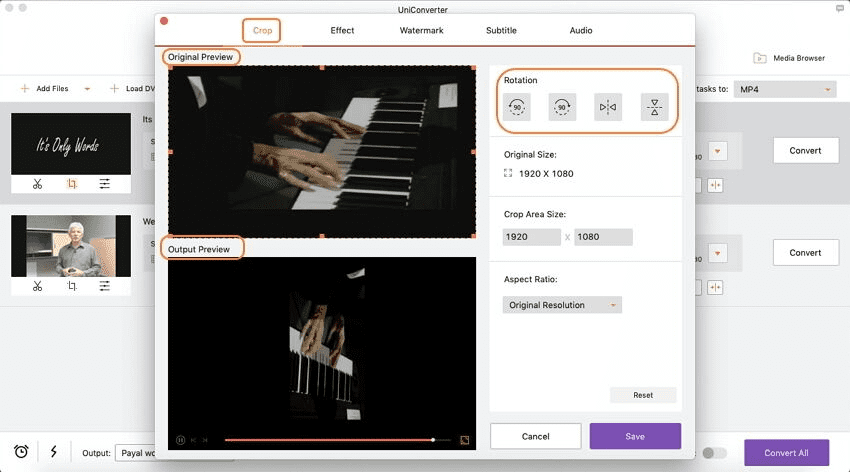Viewport: 850px width, 472px height.
Task: Open the Subtitle tab
Action: (501, 31)
